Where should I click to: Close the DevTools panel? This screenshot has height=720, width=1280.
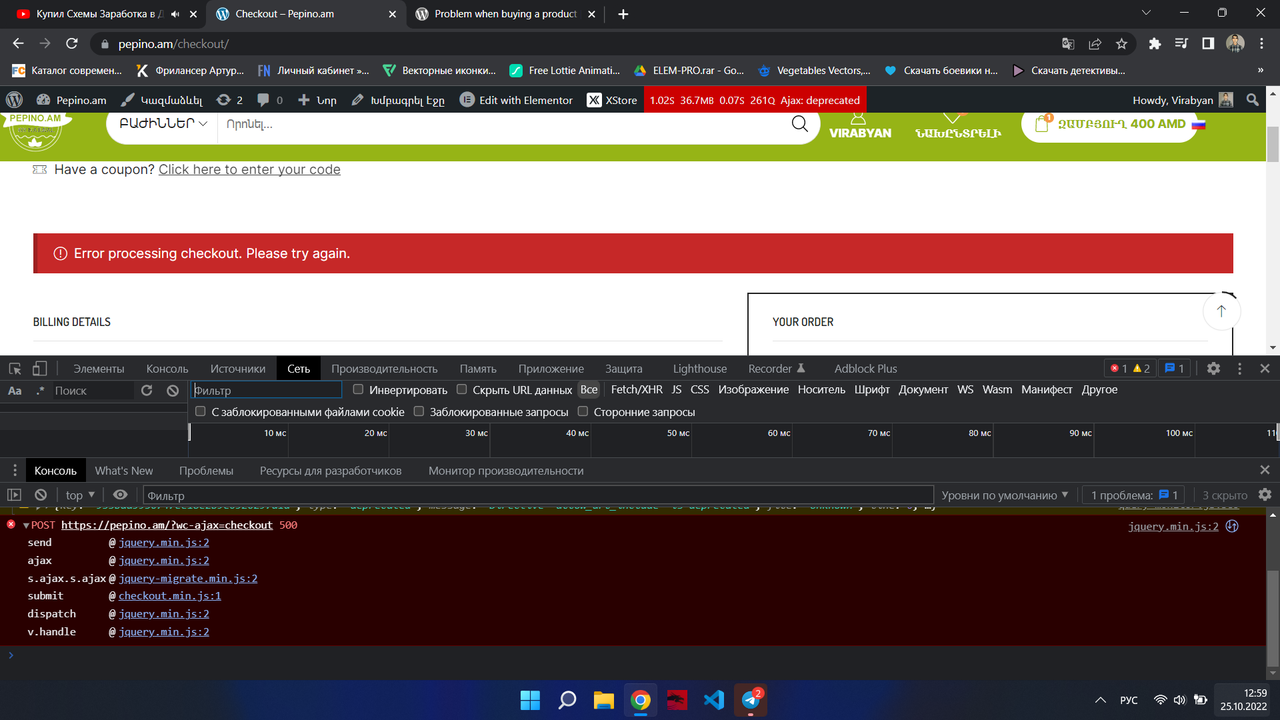tap(1265, 368)
